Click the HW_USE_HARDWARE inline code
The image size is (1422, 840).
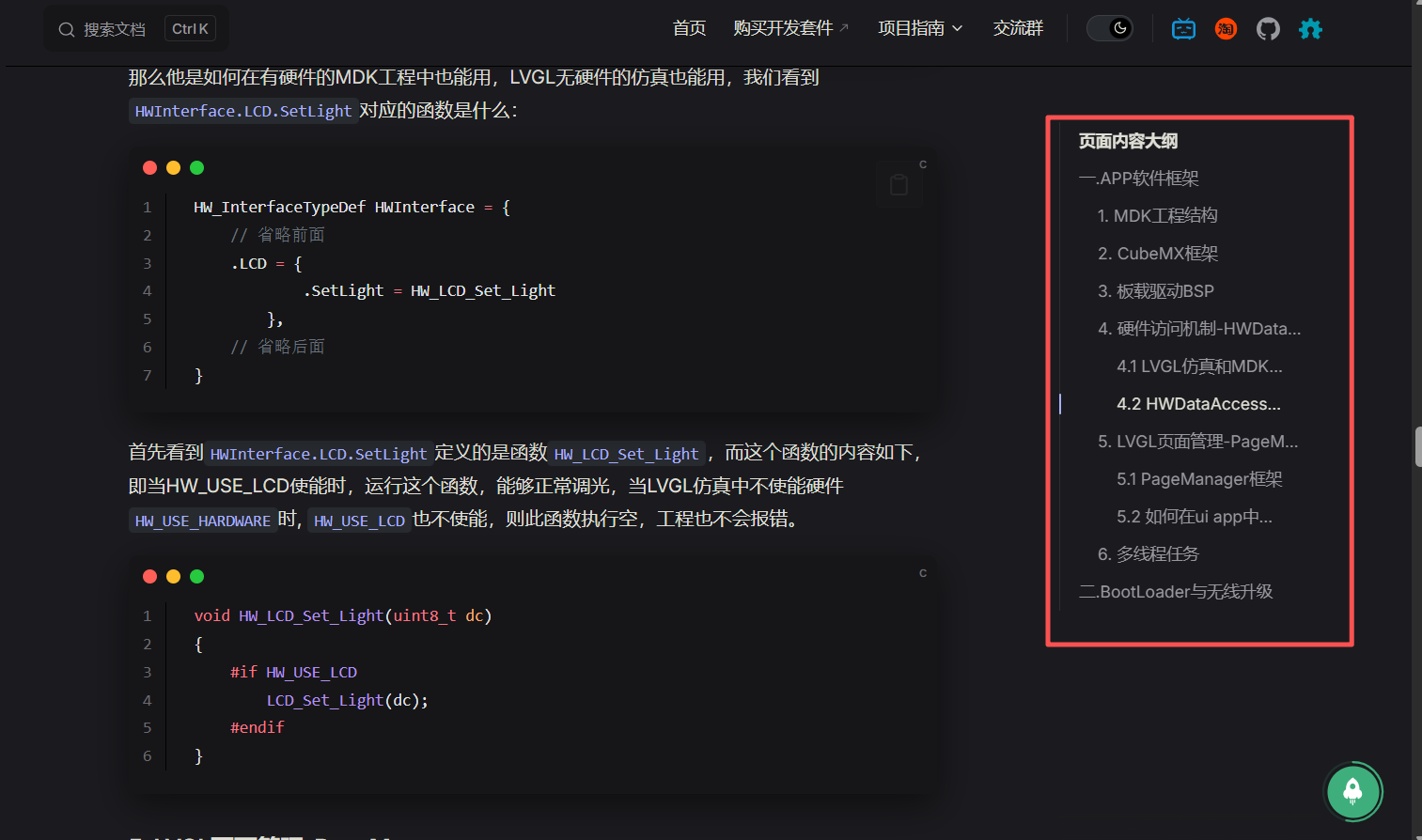tap(203, 521)
